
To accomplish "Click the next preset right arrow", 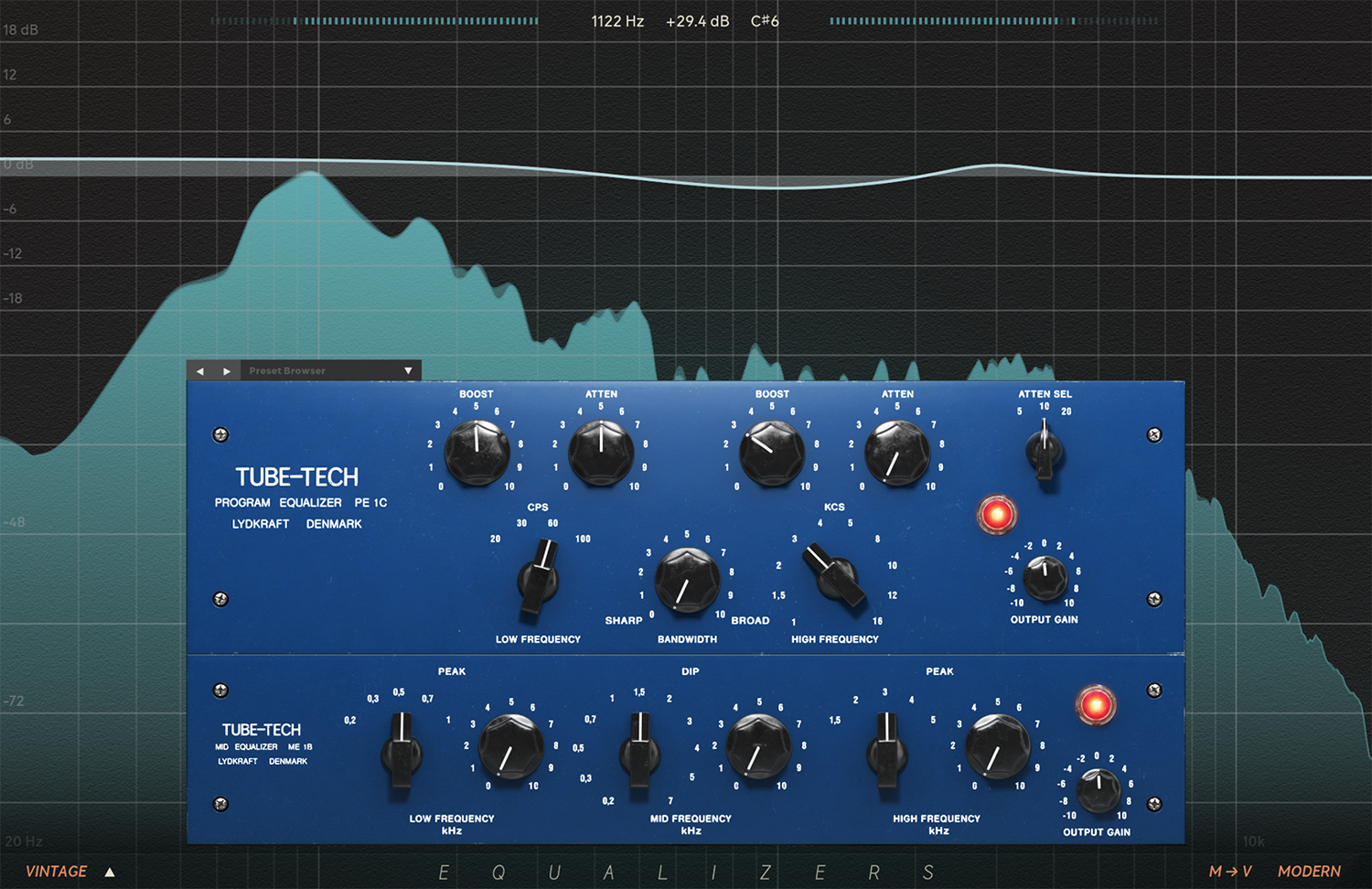I will coord(227,371).
